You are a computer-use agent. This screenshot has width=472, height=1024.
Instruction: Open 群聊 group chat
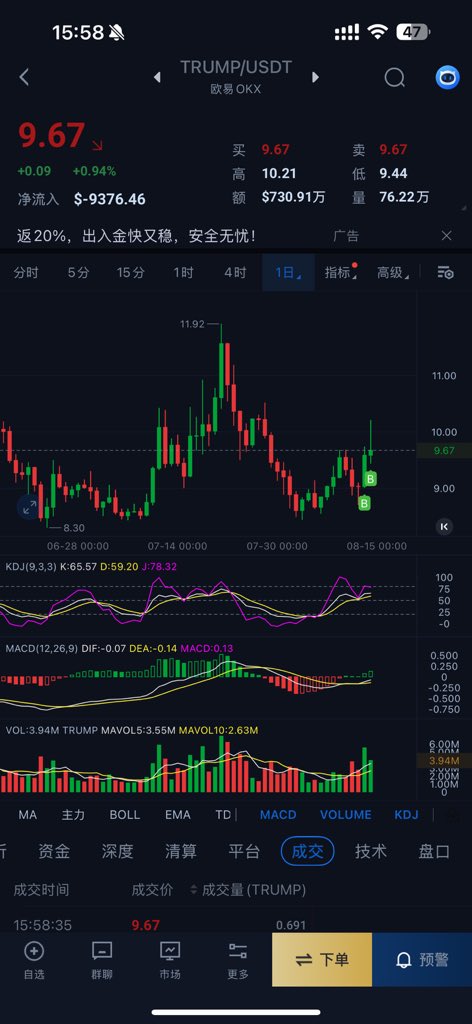(102, 960)
